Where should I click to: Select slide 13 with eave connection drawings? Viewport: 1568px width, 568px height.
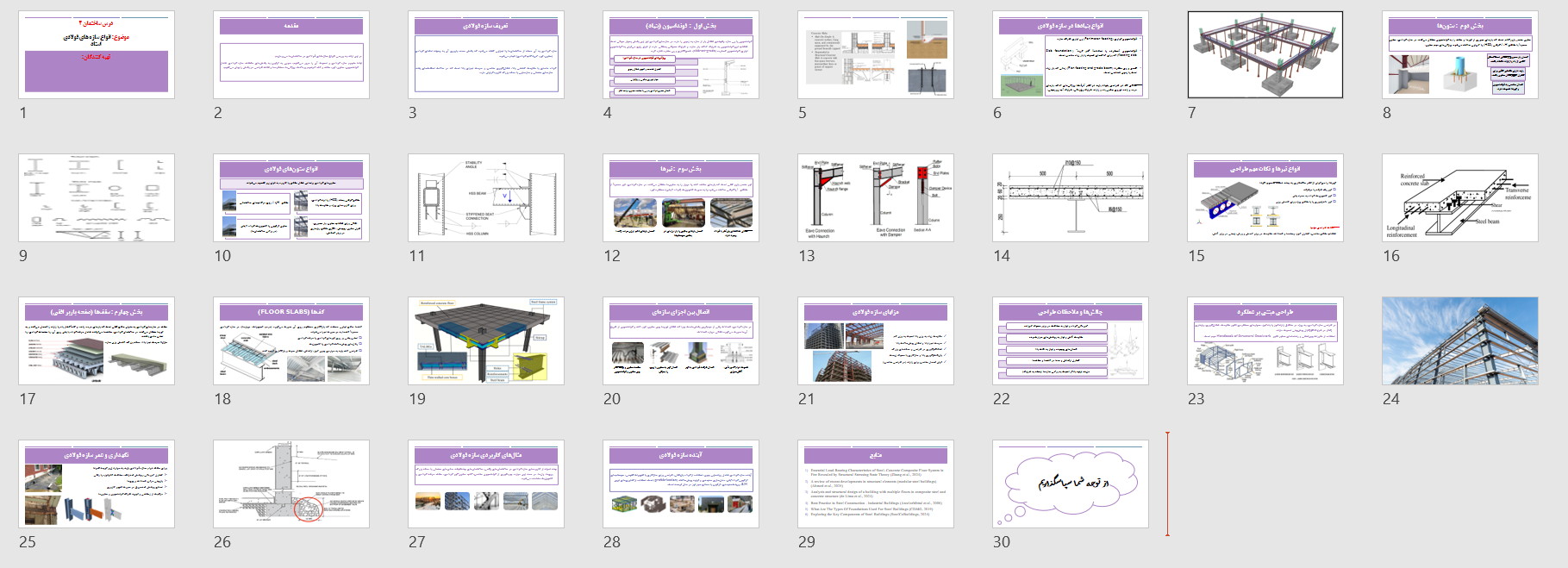click(x=876, y=197)
